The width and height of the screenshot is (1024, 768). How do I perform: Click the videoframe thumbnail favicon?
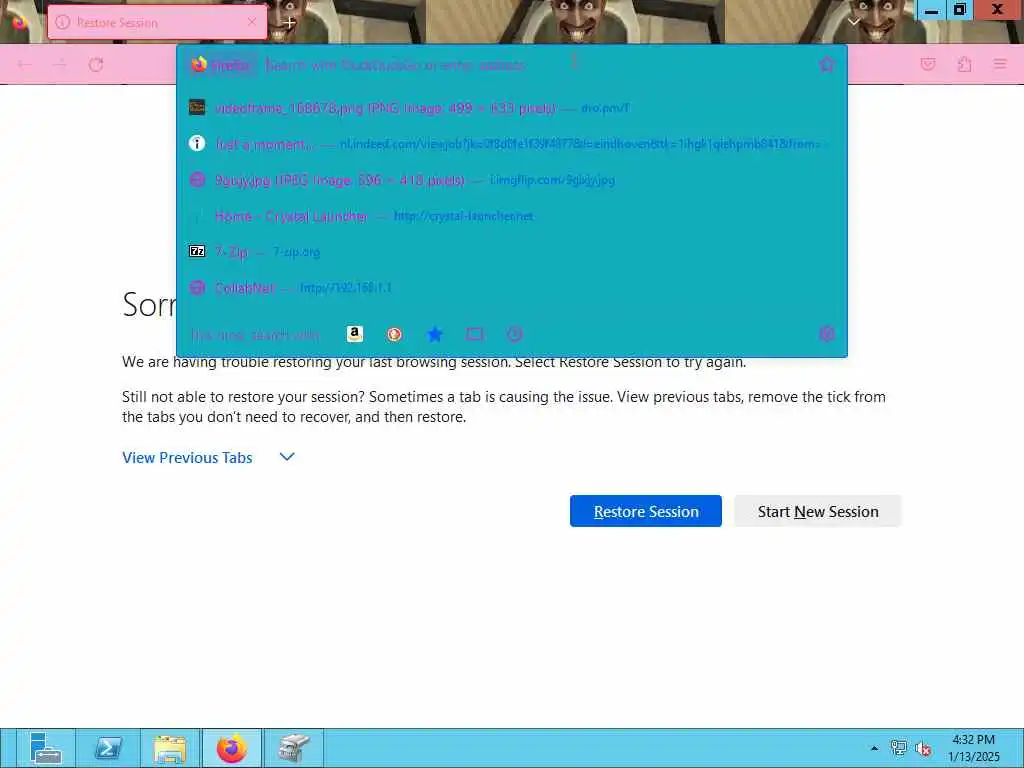[197, 107]
